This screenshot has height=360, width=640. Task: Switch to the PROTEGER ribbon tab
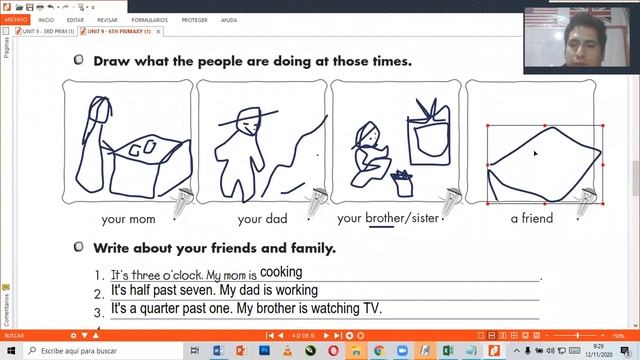coord(194,20)
